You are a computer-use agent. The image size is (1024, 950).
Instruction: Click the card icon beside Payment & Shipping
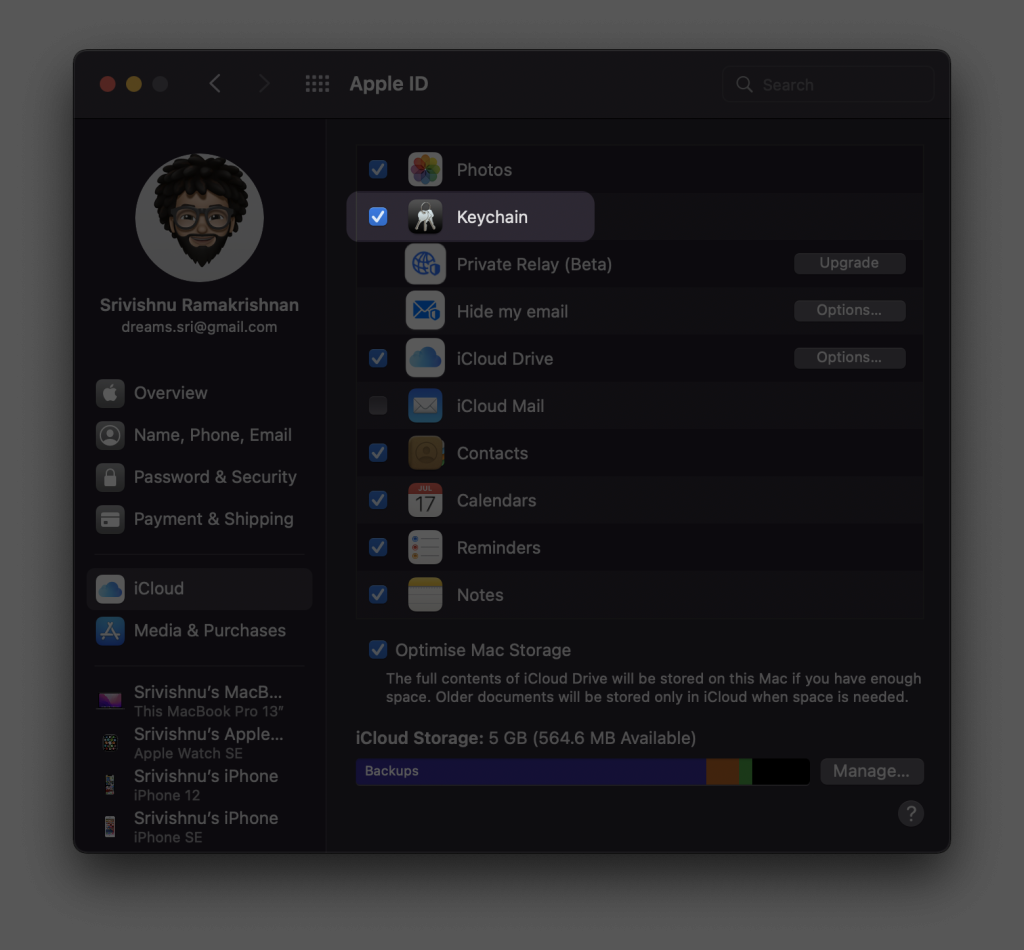click(110, 519)
